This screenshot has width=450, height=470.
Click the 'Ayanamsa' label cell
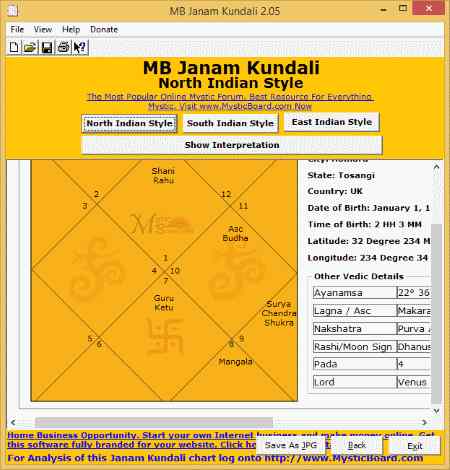(354, 293)
